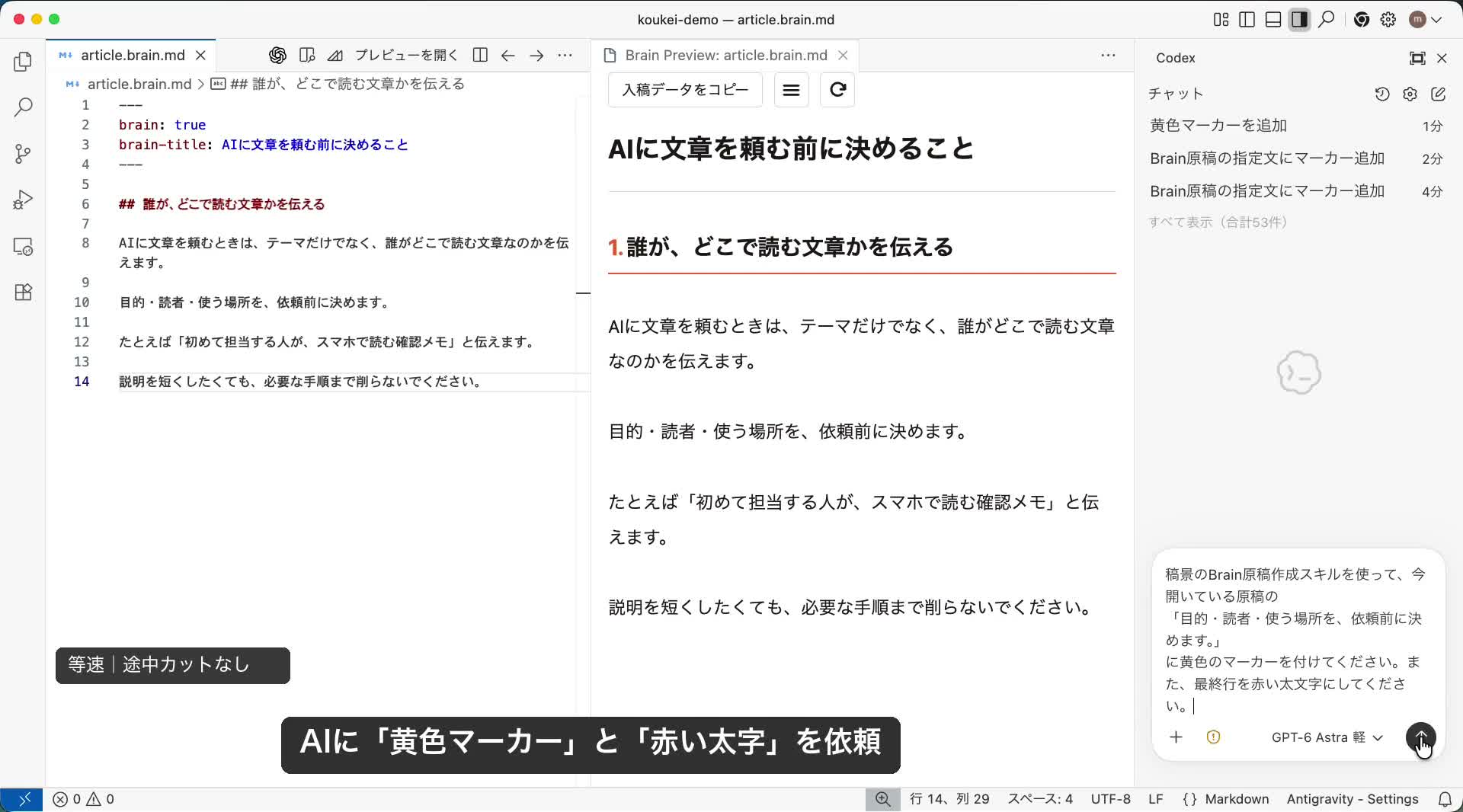Change the LF end-of-line sequence

tap(1155, 799)
